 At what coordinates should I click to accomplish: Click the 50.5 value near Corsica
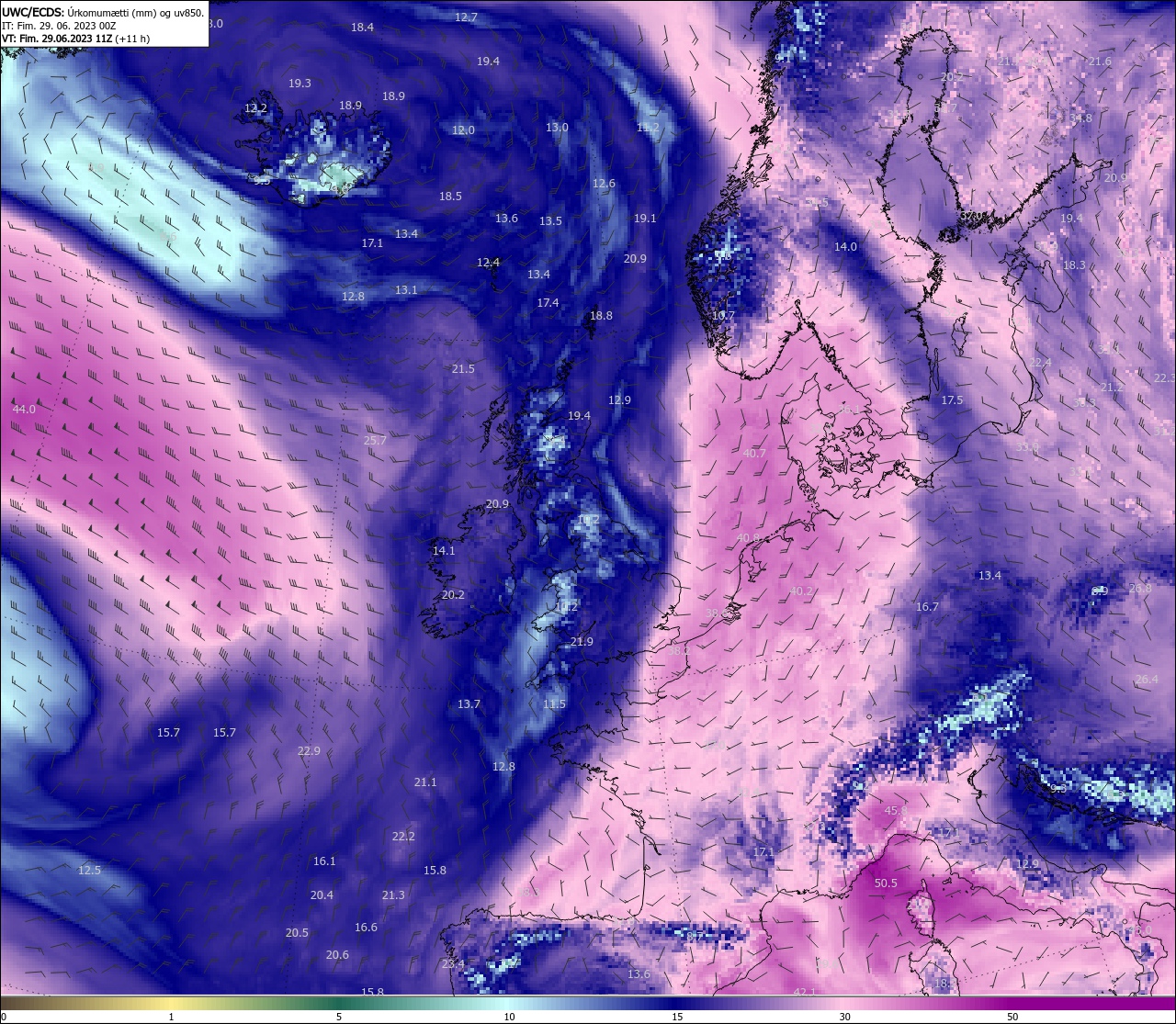coord(886,883)
